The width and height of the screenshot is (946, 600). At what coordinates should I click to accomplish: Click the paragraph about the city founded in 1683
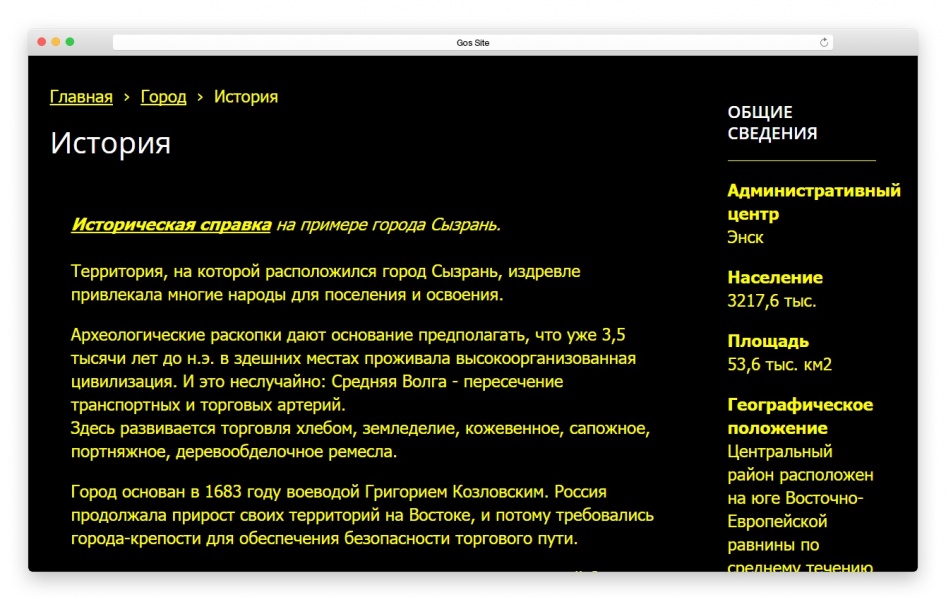click(x=362, y=515)
